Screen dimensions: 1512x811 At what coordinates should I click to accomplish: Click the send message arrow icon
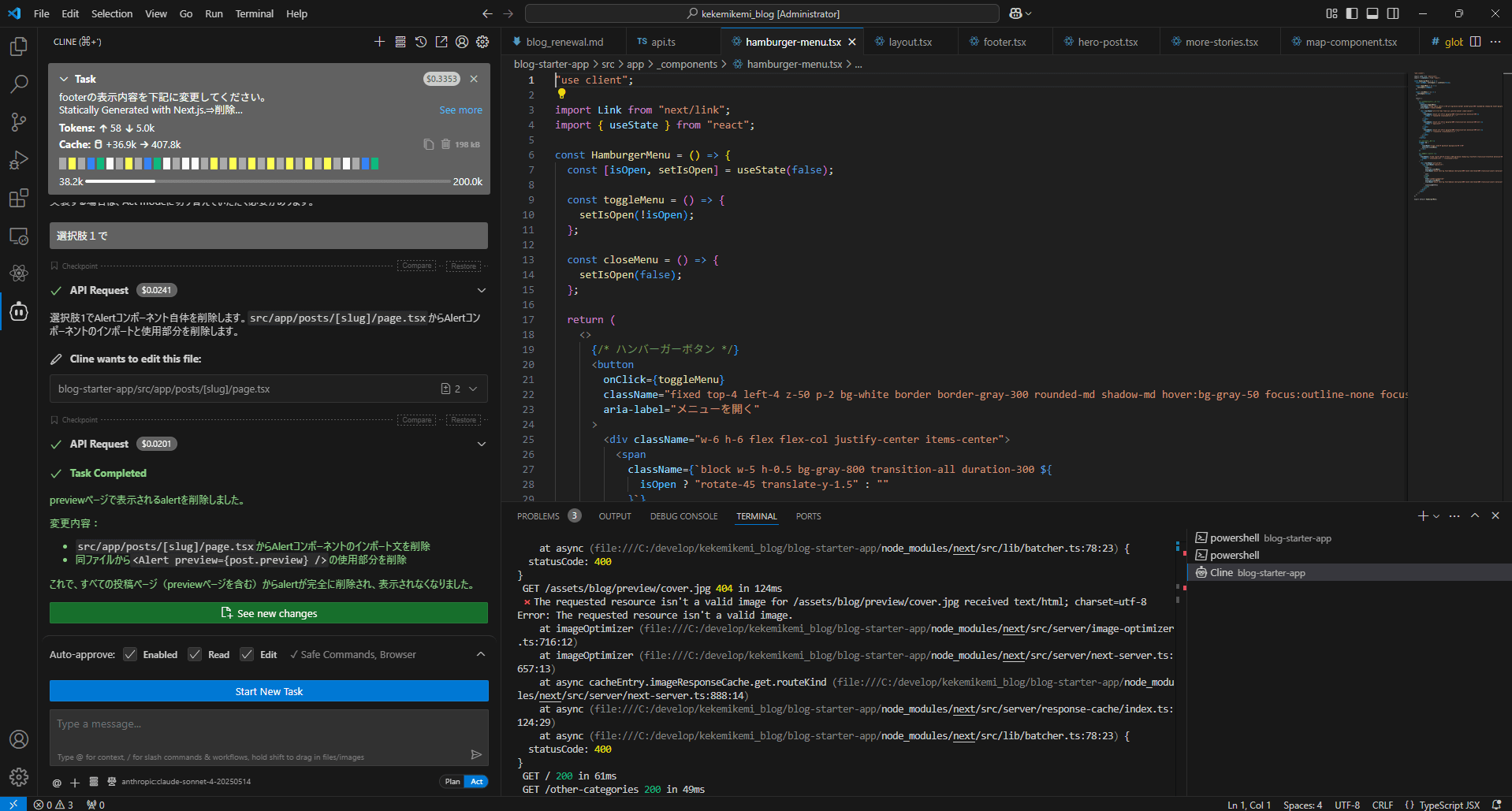tap(476, 754)
